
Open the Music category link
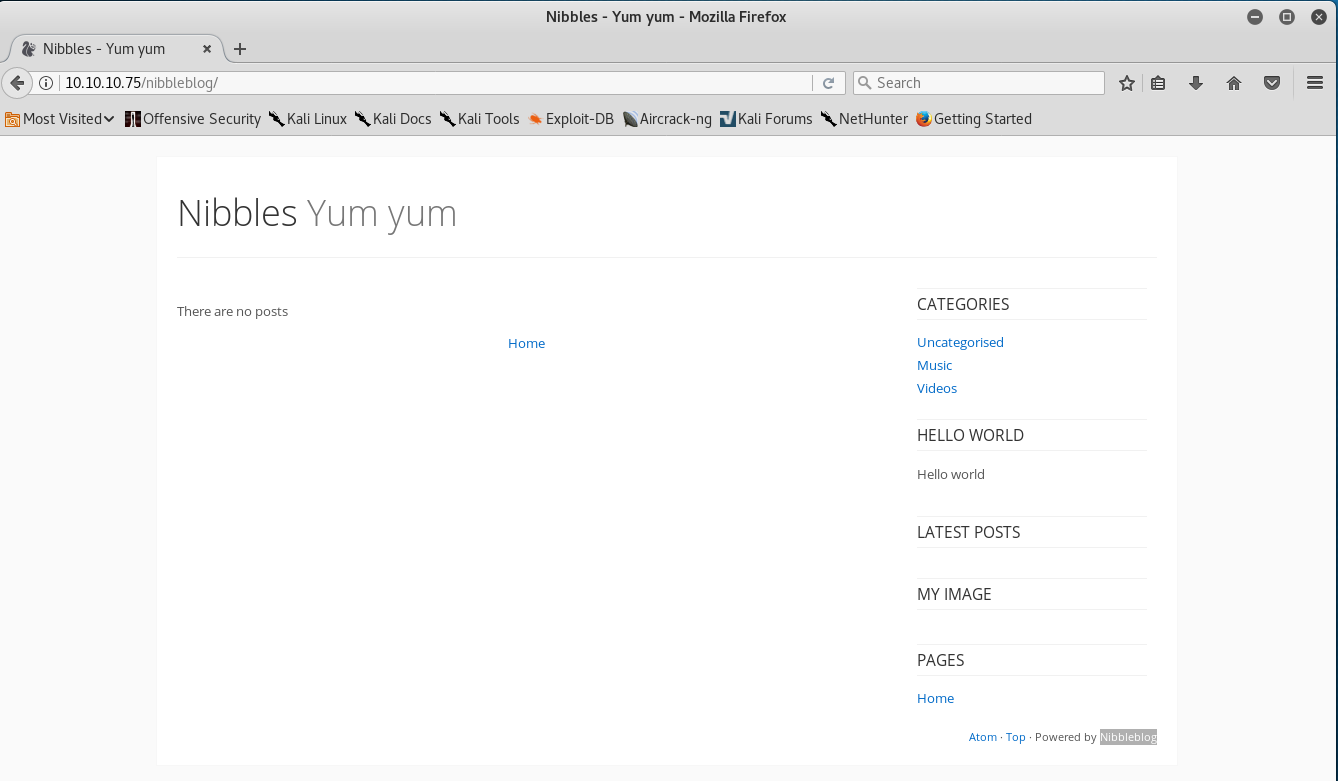pyautogui.click(x=934, y=365)
